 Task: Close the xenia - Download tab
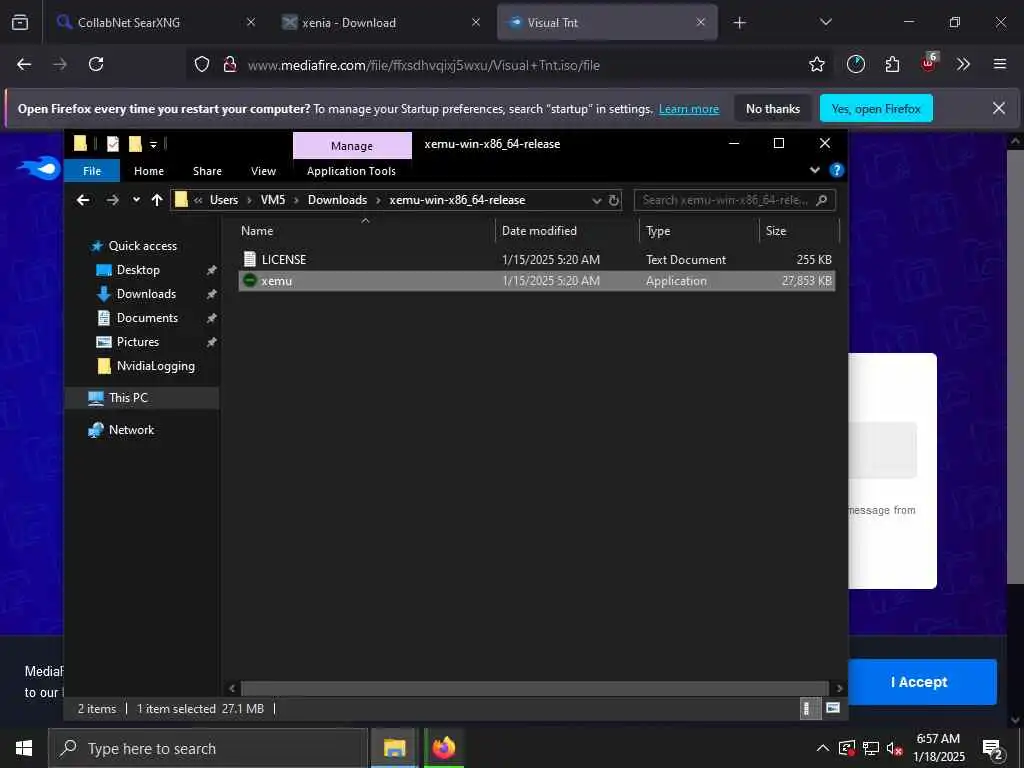[475, 22]
